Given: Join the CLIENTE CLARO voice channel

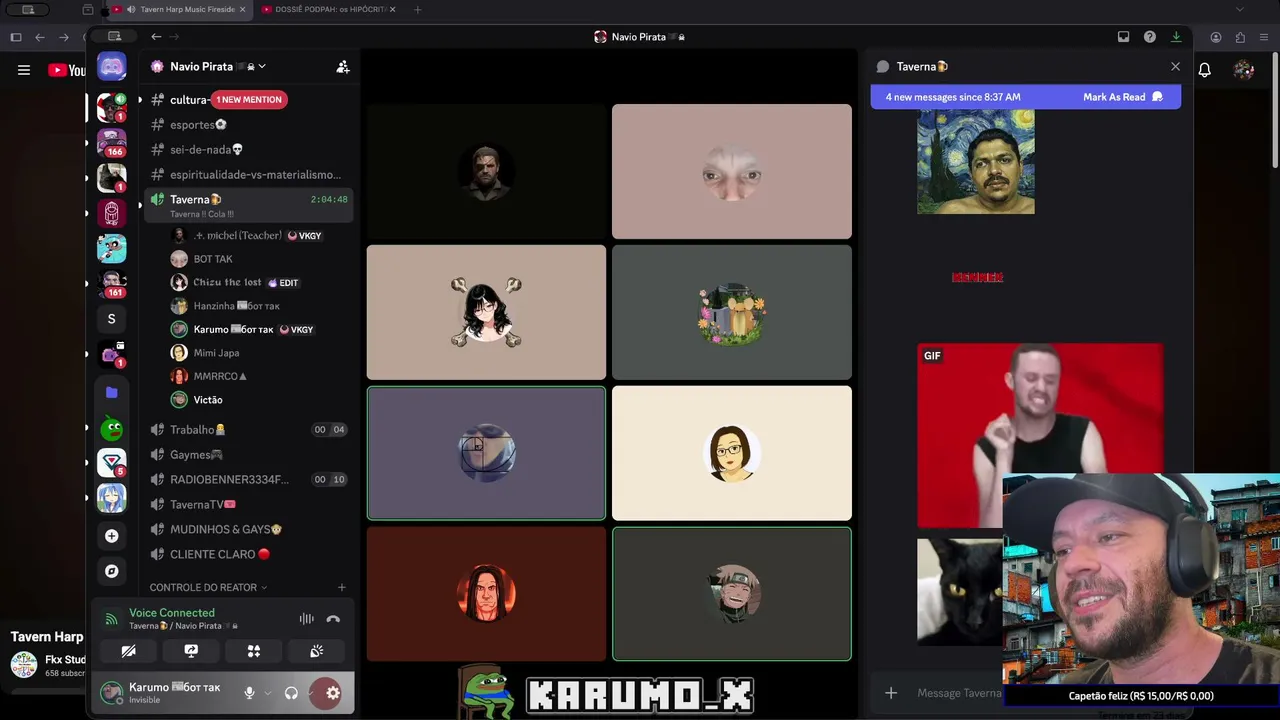Looking at the screenshot, I should (249, 555).
